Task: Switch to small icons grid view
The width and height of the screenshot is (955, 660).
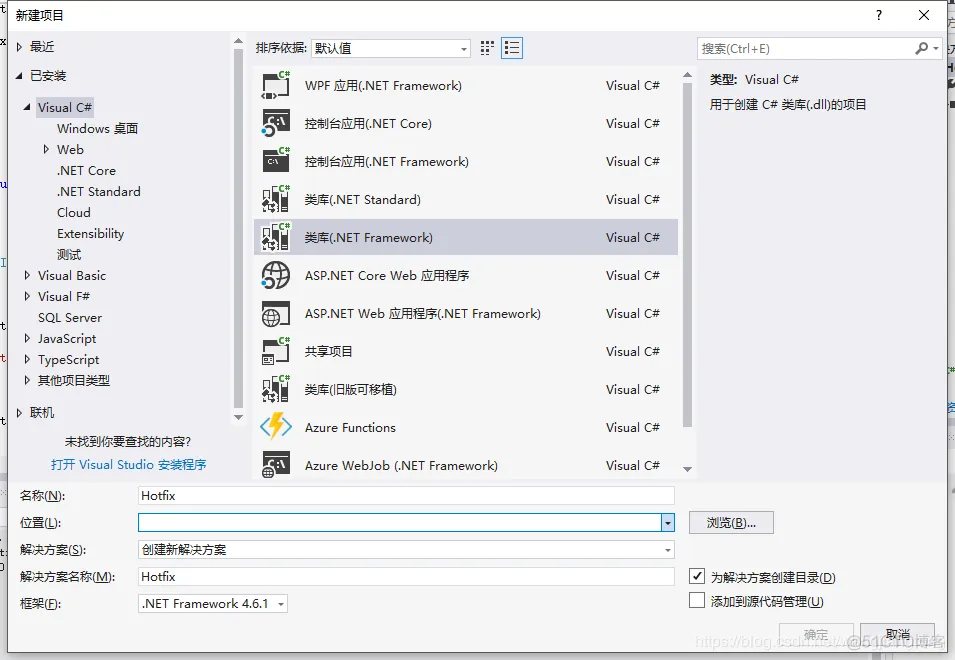Action: (487, 48)
